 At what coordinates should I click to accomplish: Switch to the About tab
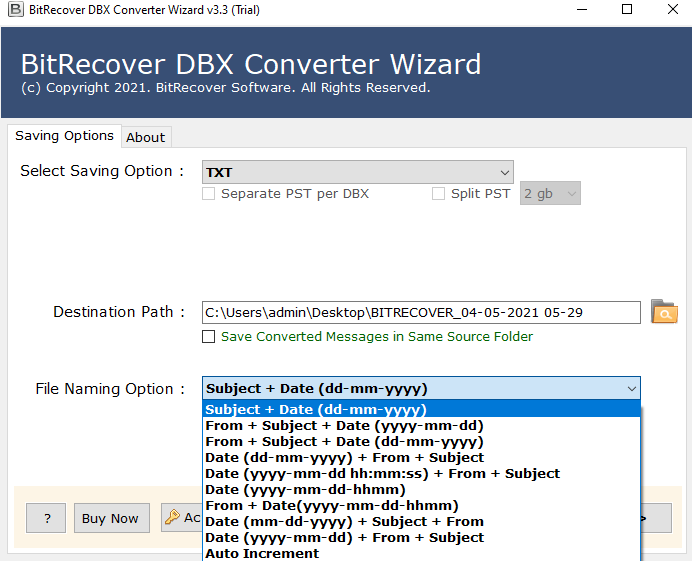tap(146, 137)
